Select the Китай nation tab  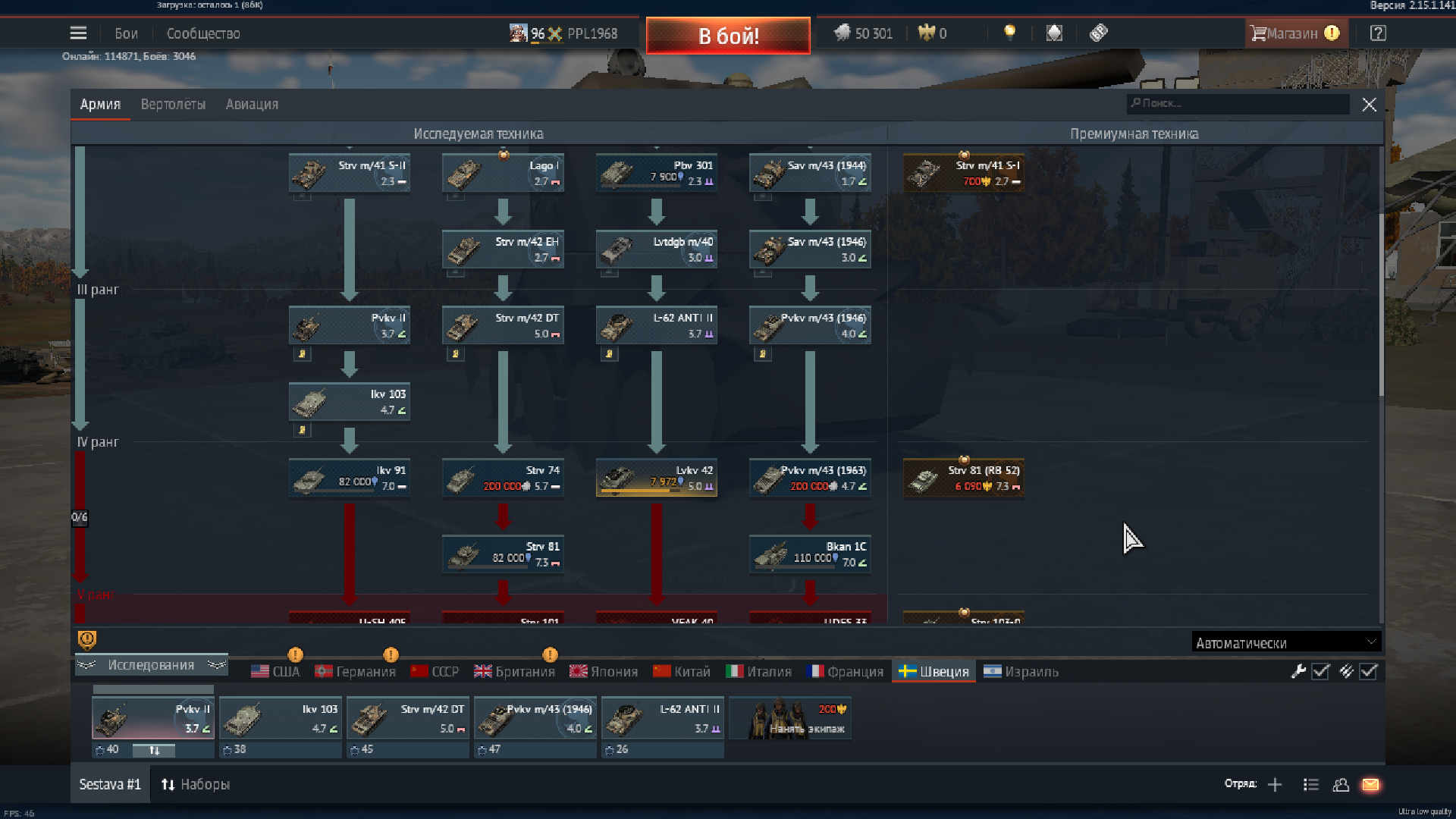coord(682,671)
